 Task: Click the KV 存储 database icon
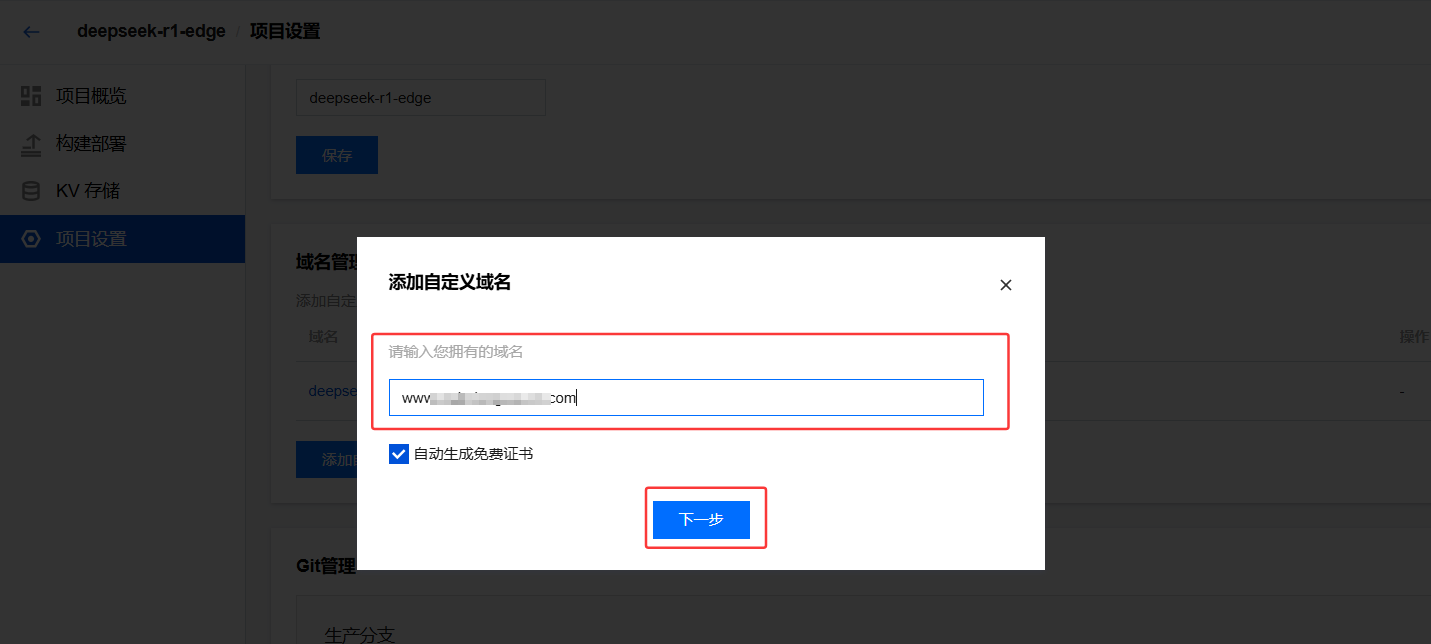pyautogui.click(x=31, y=191)
